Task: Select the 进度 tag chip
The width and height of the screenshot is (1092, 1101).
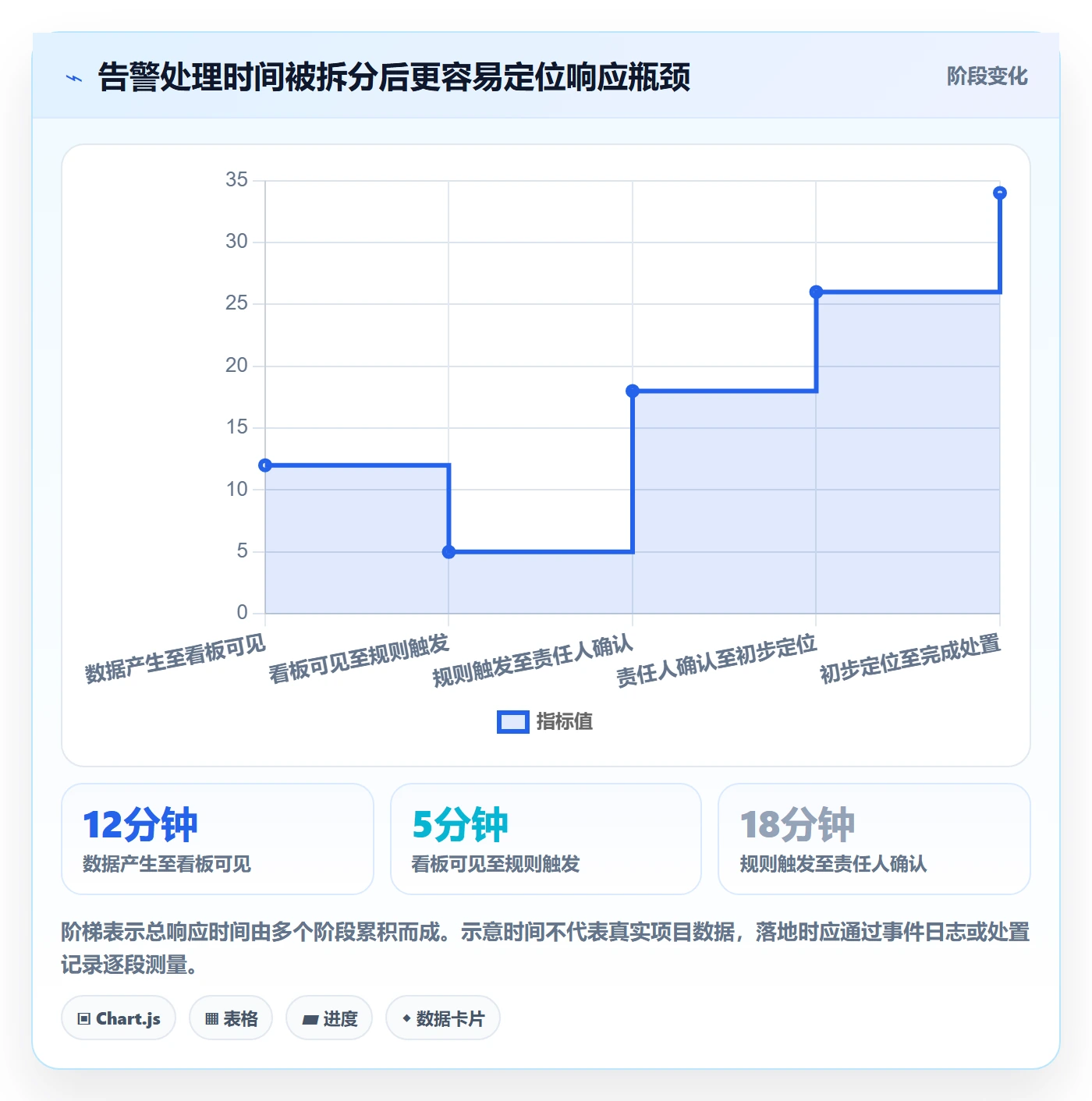Action: pyautogui.click(x=329, y=1018)
